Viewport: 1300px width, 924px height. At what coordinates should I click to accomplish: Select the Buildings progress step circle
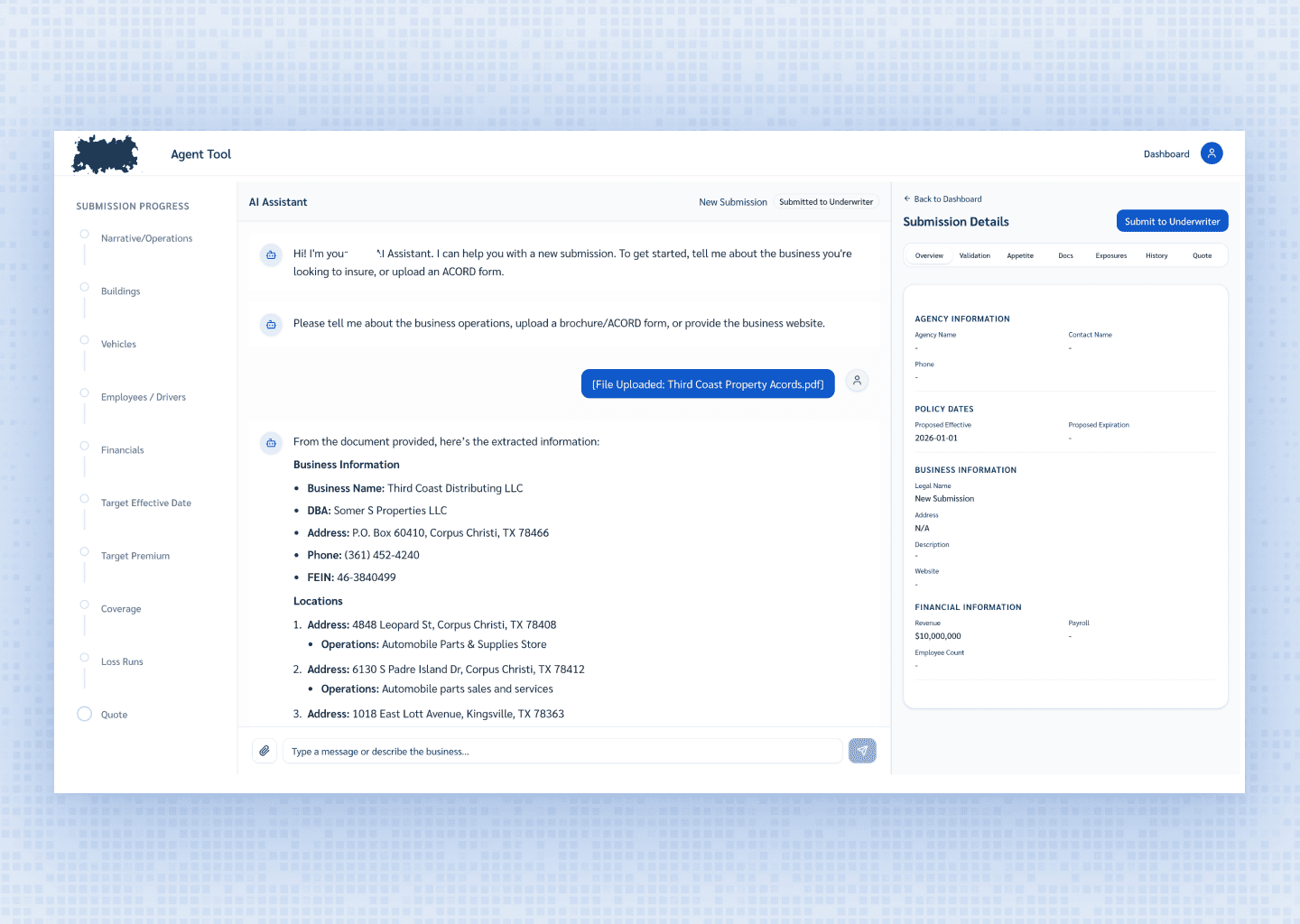click(x=84, y=287)
